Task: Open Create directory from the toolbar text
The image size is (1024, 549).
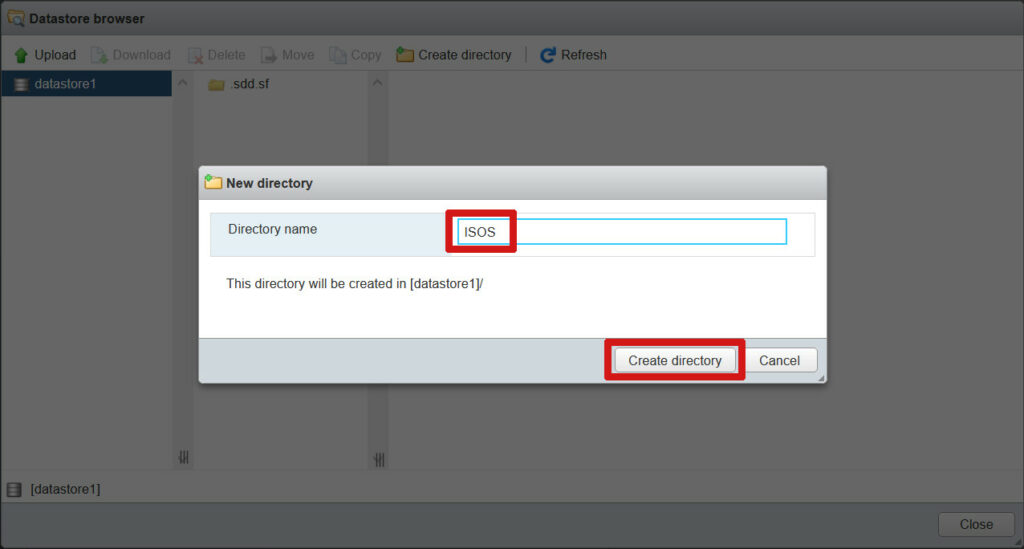Action: [x=464, y=55]
